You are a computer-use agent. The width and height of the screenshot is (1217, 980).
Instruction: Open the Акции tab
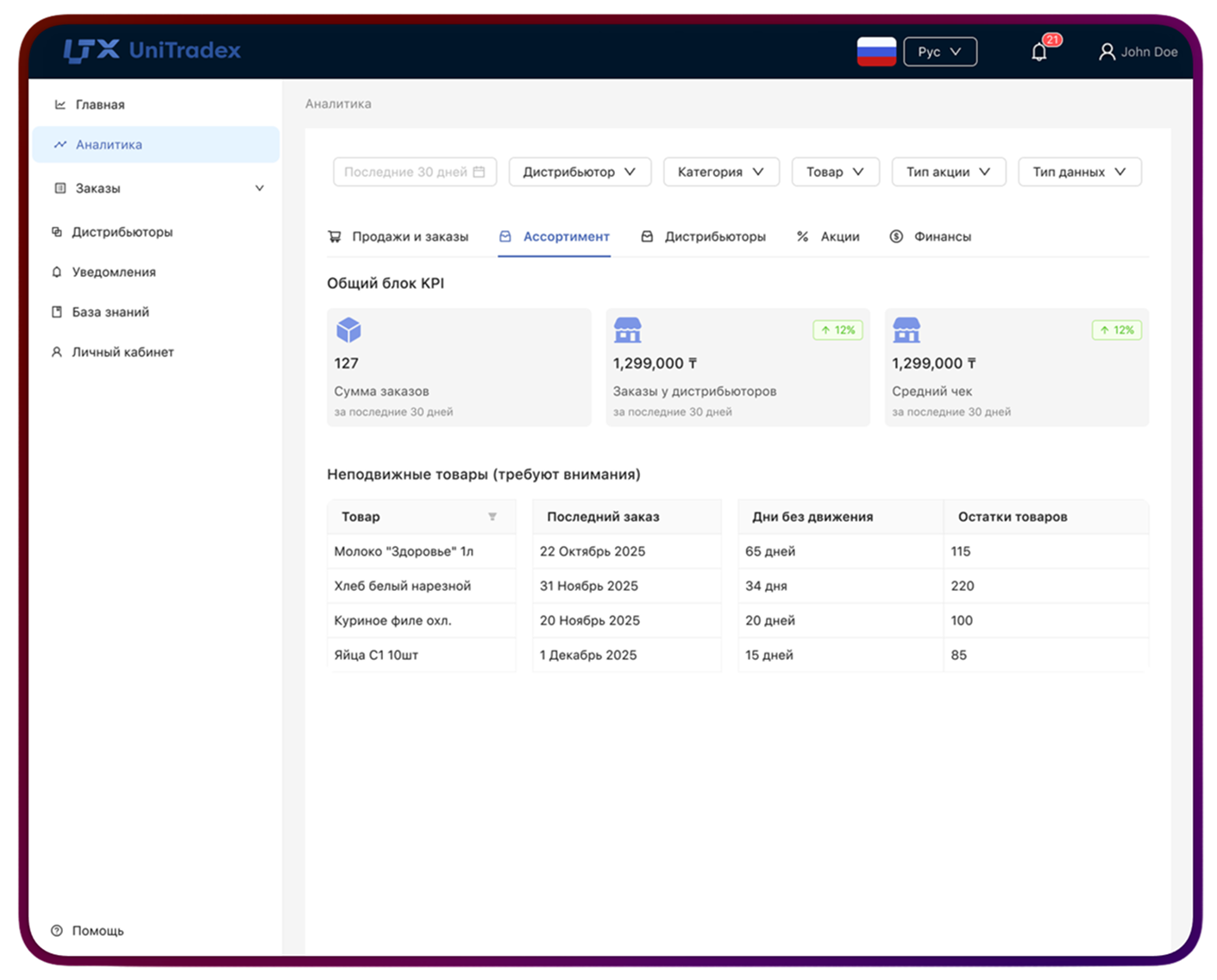[x=829, y=236]
